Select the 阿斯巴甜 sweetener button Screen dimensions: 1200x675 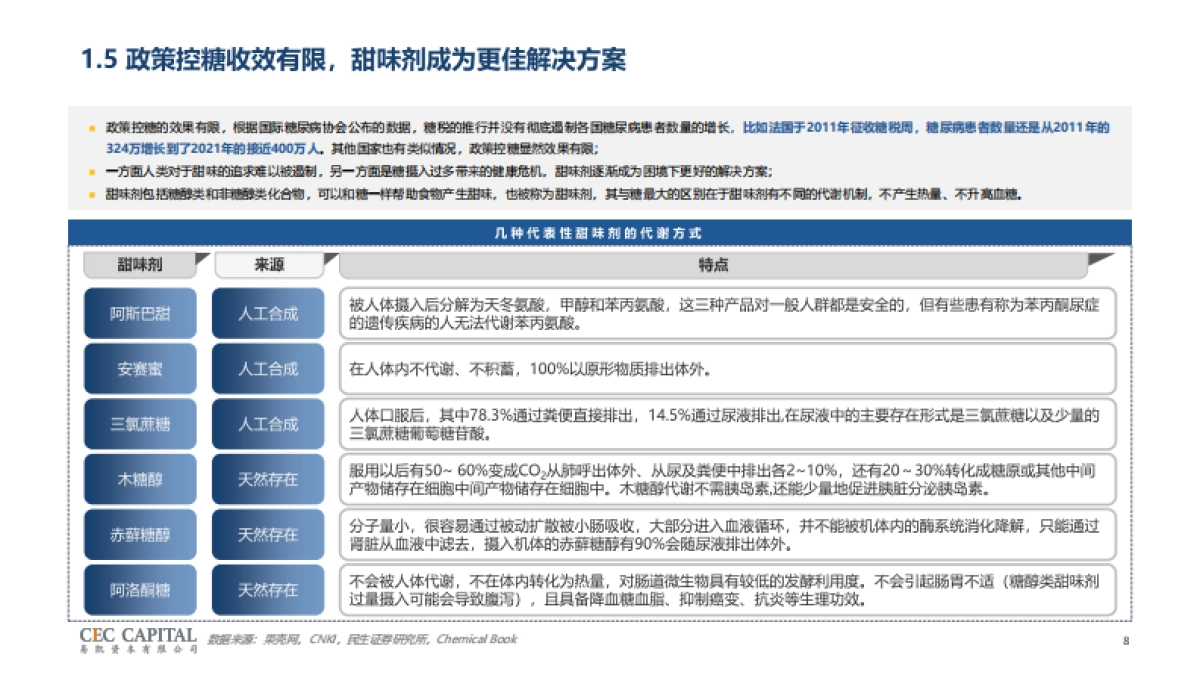pos(140,313)
